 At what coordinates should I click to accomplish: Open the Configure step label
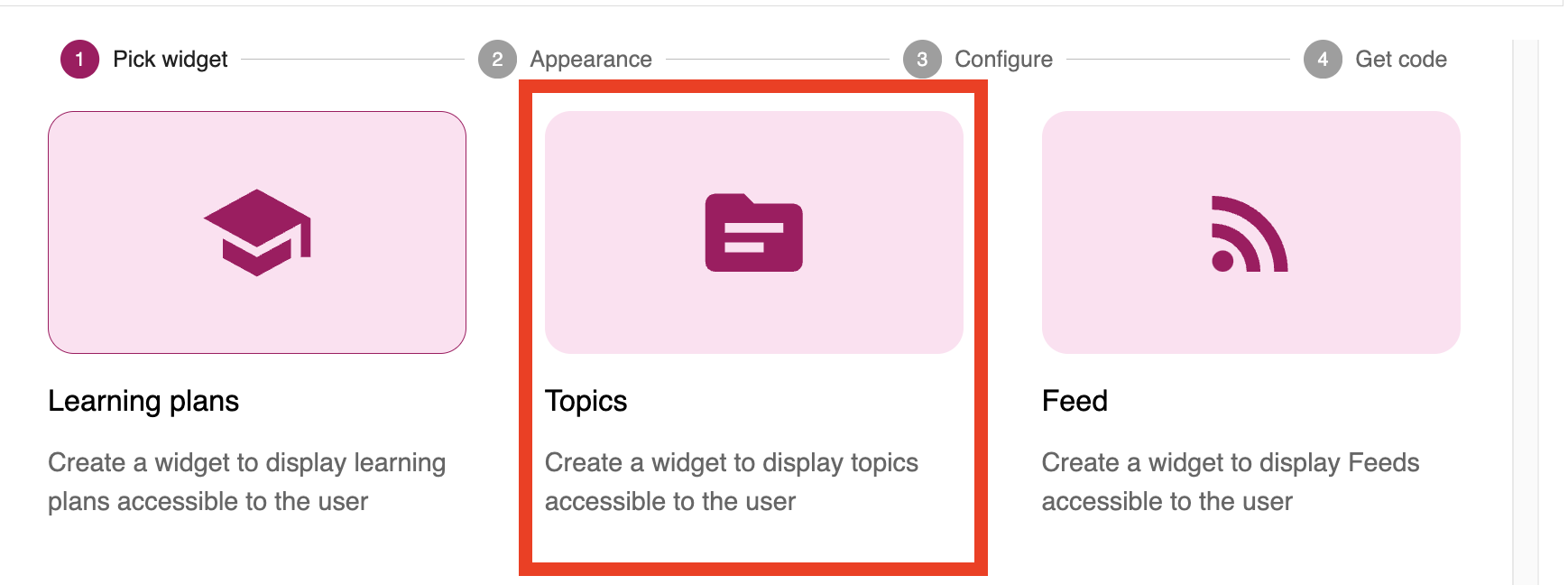[x=1003, y=60]
